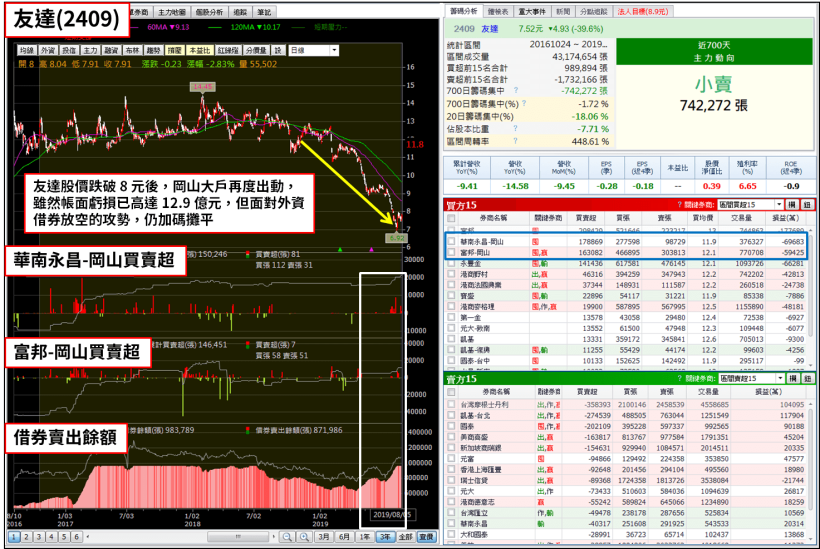Toggle the 投信 indicator button
The image size is (820, 549).
69,50
